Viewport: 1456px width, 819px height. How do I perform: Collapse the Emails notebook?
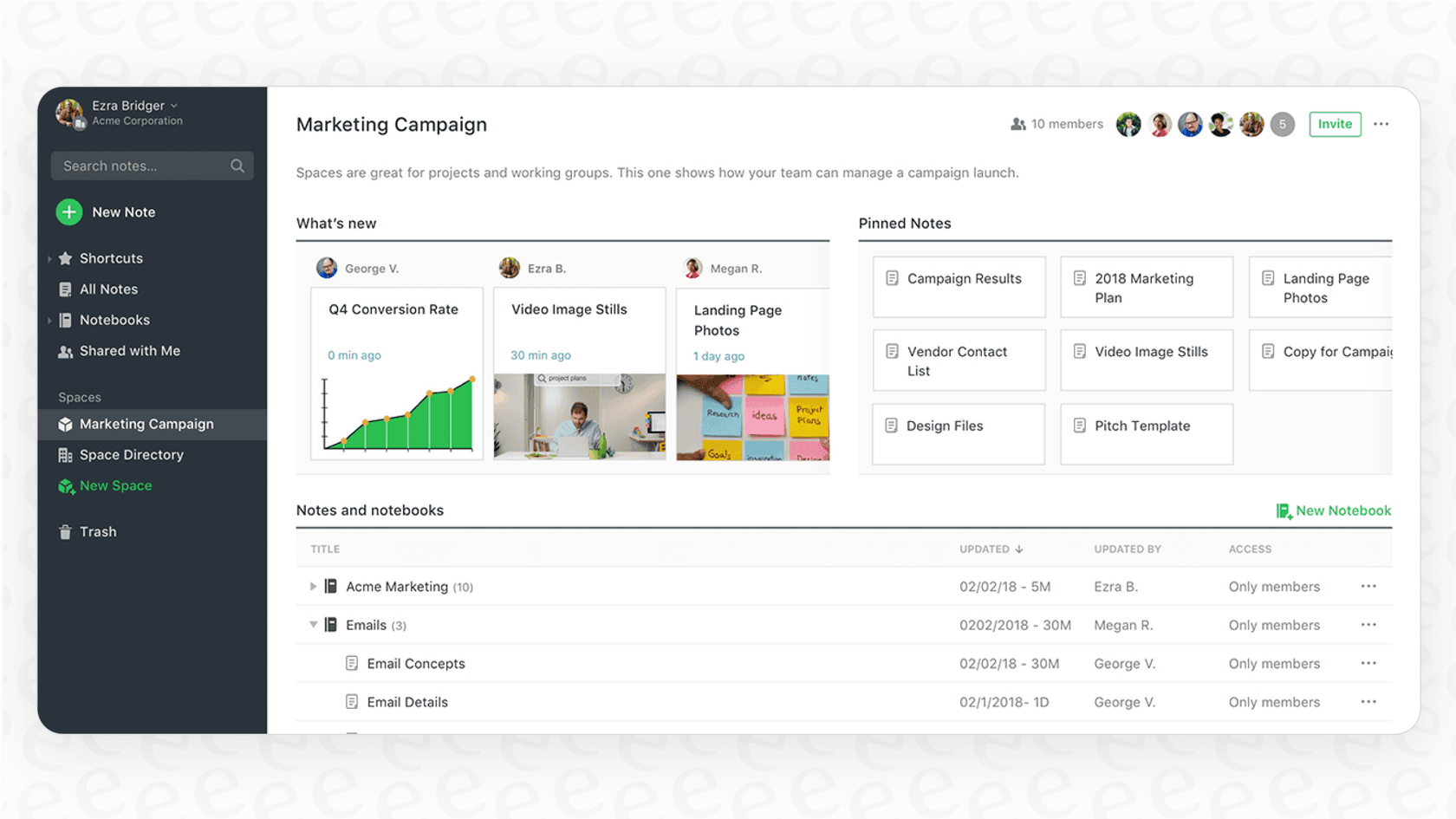313,625
